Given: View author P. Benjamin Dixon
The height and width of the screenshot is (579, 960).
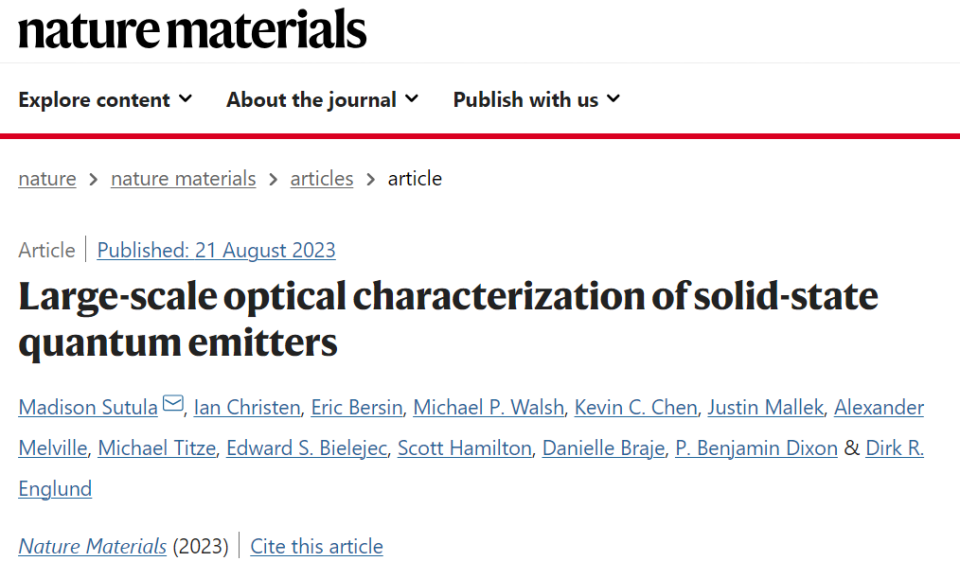Looking at the screenshot, I should tap(756, 448).
